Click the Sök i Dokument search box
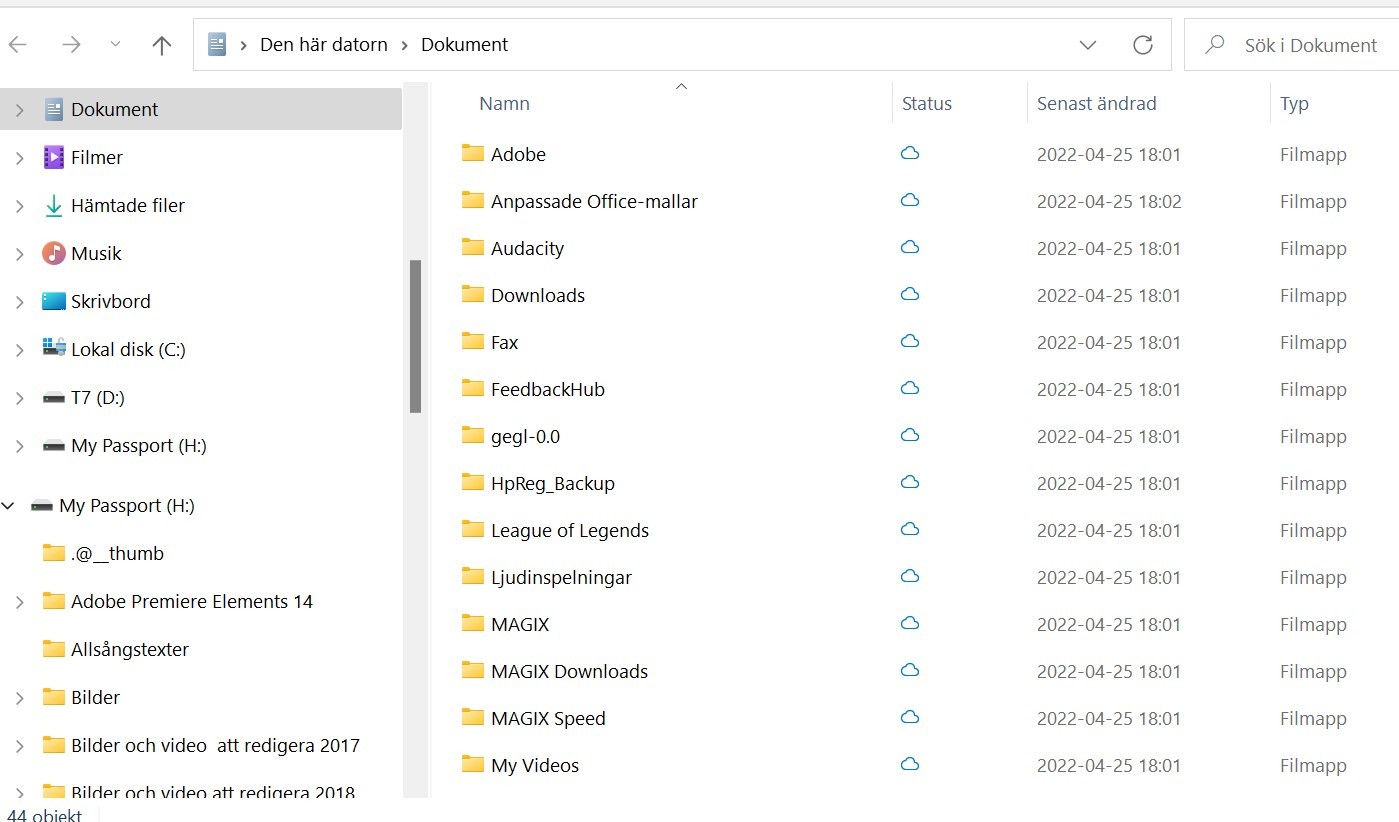This screenshot has height=822, width=1399. tap(1292, 45)
